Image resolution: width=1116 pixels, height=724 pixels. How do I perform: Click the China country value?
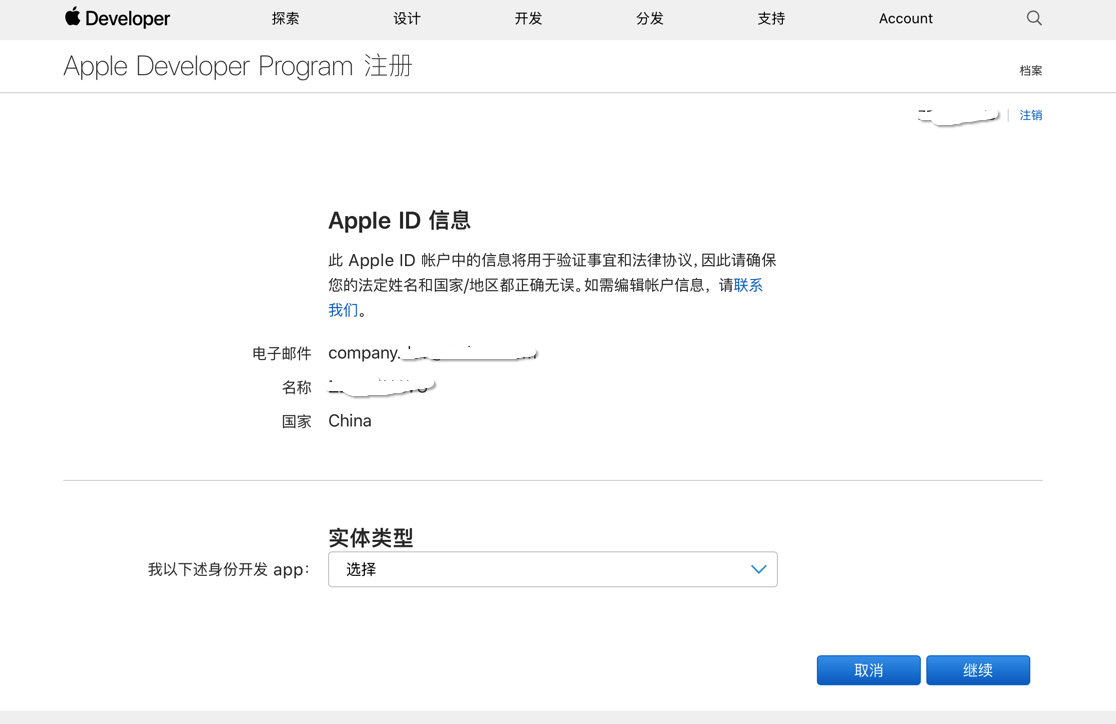tap(349, 421)
